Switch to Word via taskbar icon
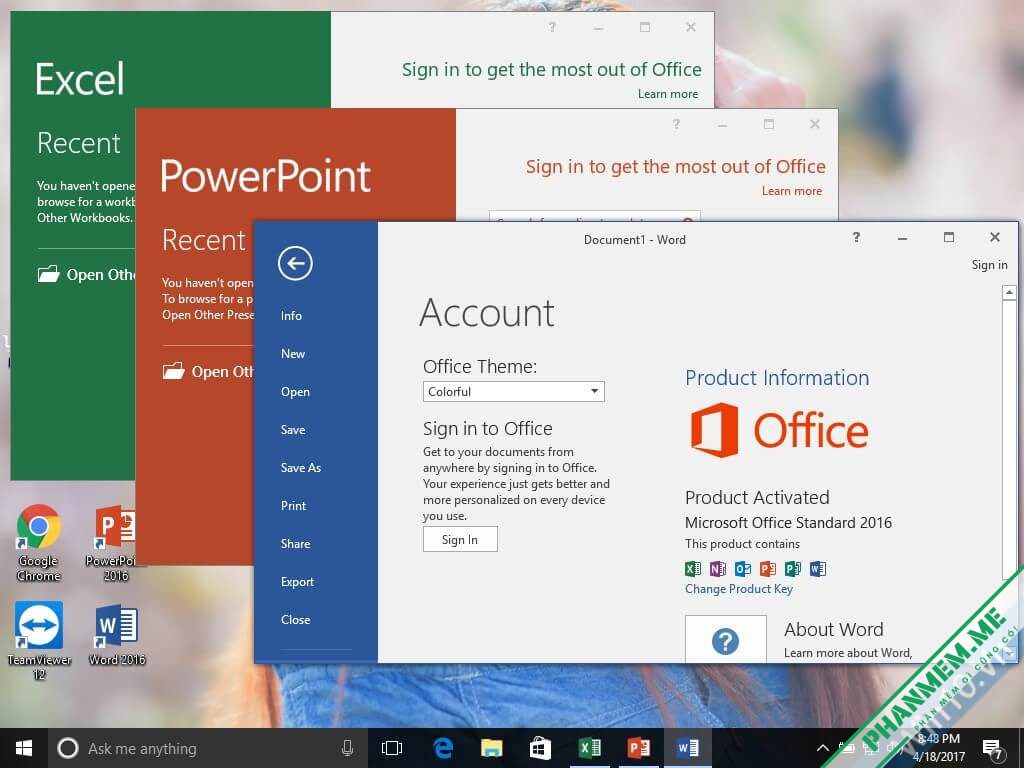Viewport: 1024px width, 768px height. pyautogui.click(x=687, y=748)
